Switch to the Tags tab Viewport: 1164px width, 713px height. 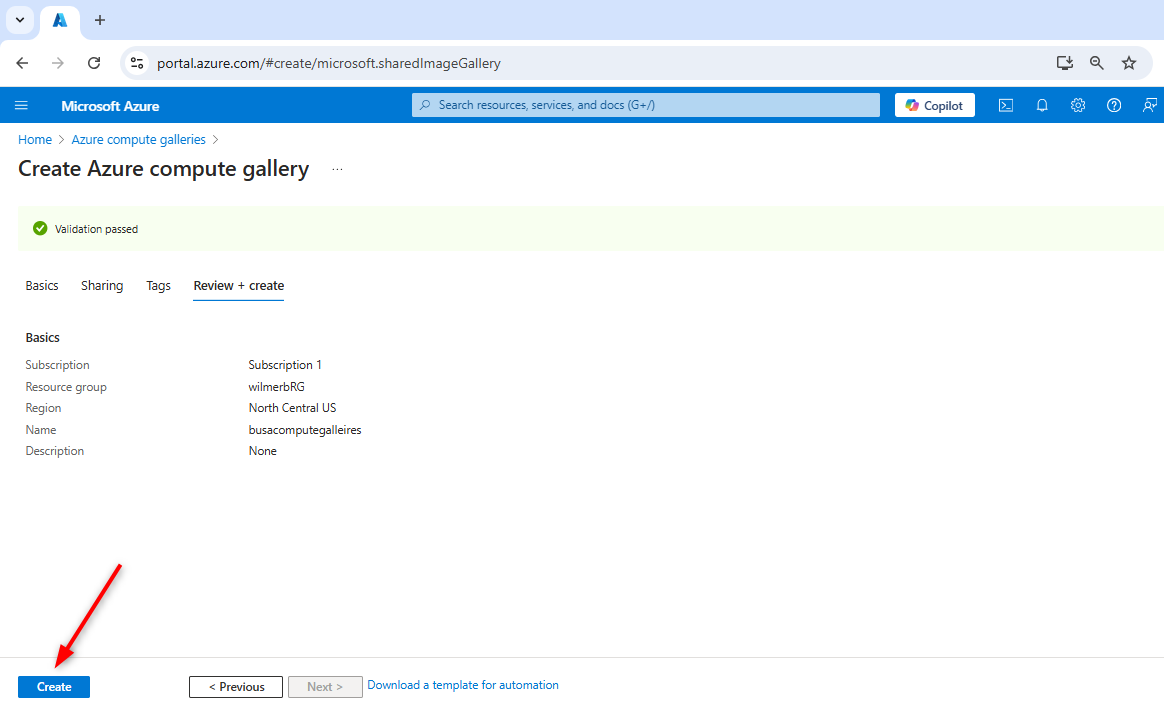158,286
